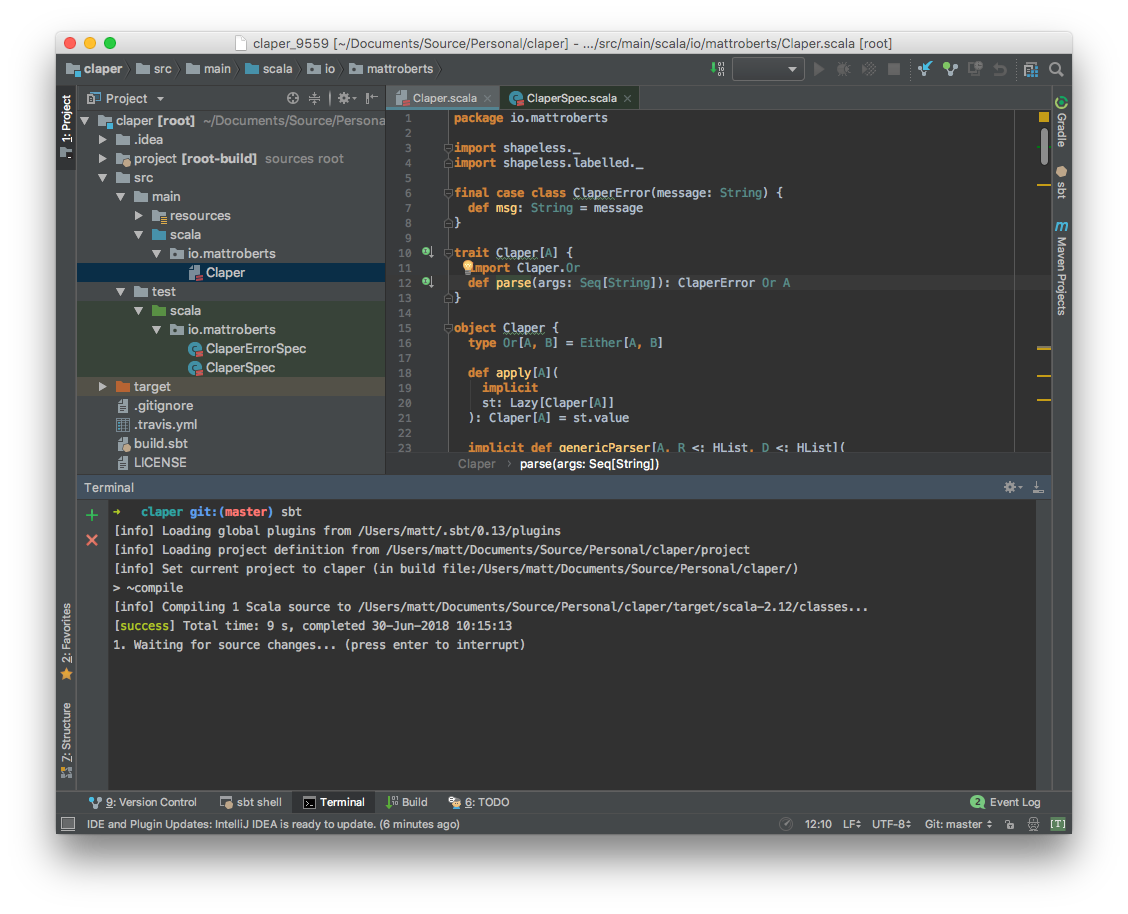This screenshot has width=1128, height=914.
Task: Collapse the claper [root] tree node
Action: (85, 121)
